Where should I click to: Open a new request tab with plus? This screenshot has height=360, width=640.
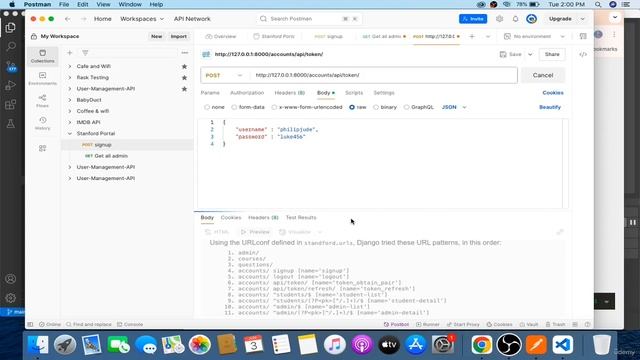tap(472, 36)
